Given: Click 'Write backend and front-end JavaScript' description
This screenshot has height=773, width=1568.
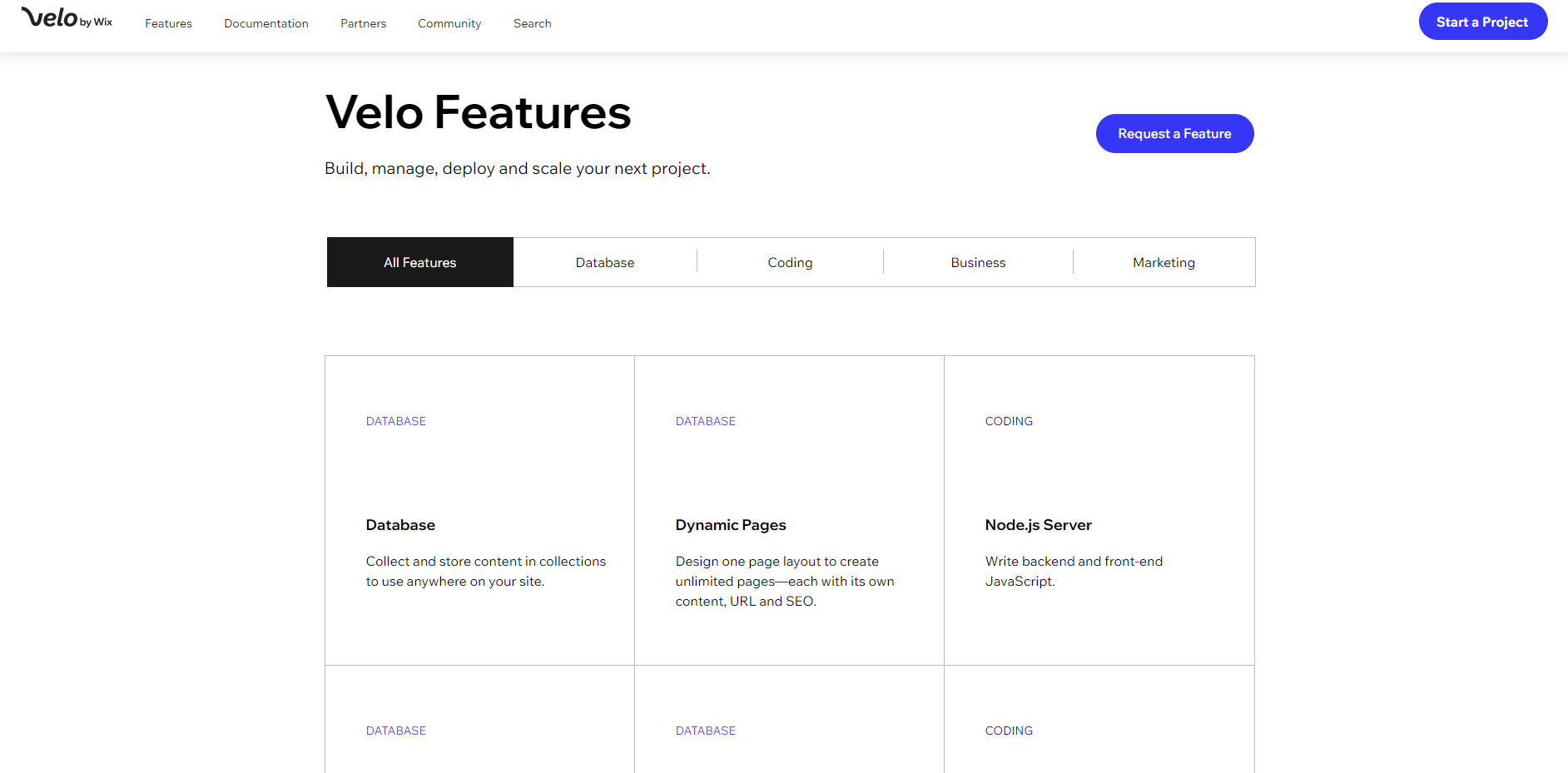Looking at the screenshot, I should pyautogui.click(x=1074, y=572).
